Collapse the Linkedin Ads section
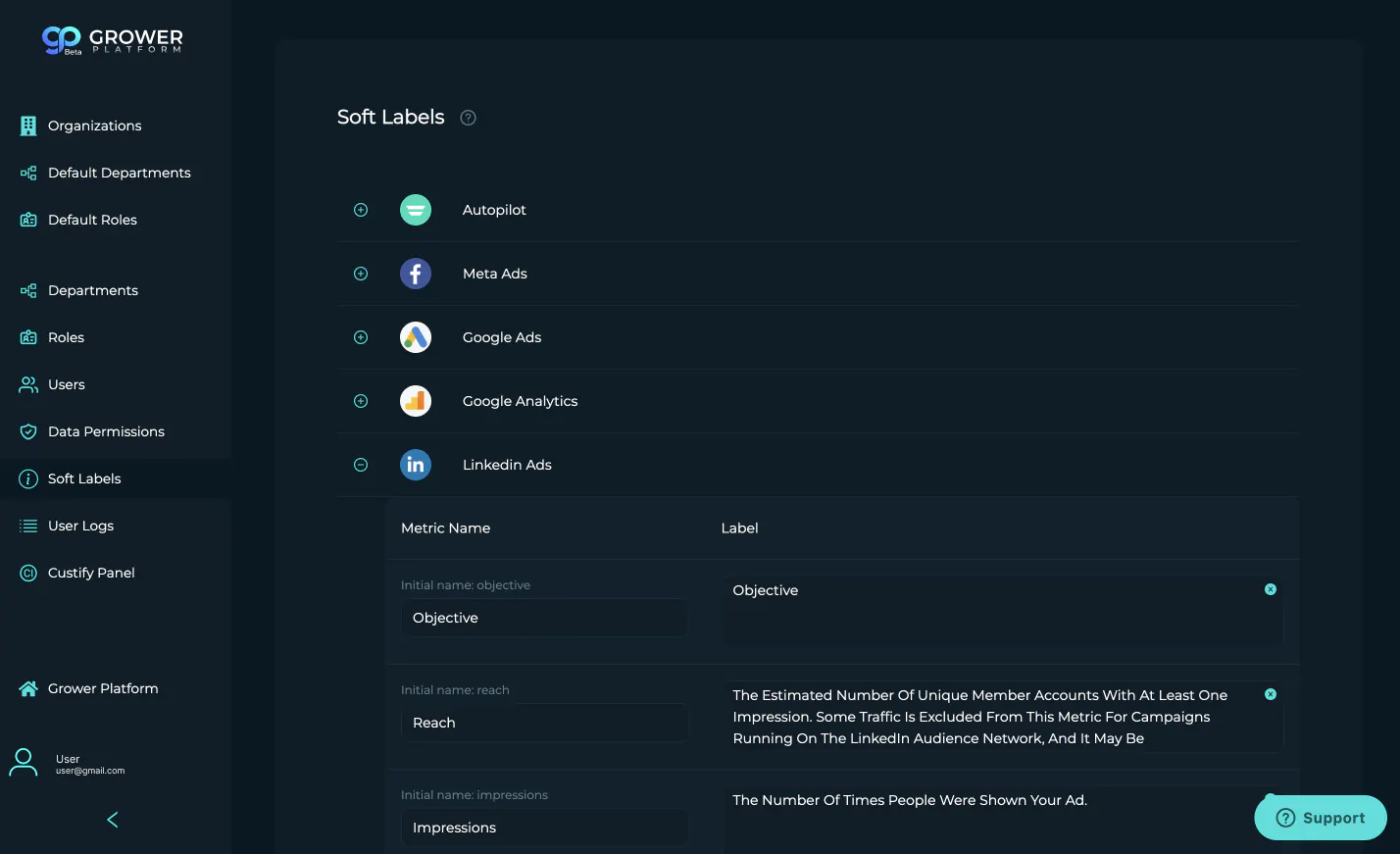Screen dimensions: 1400x854 pyautogui.click(x=361, y=465)
